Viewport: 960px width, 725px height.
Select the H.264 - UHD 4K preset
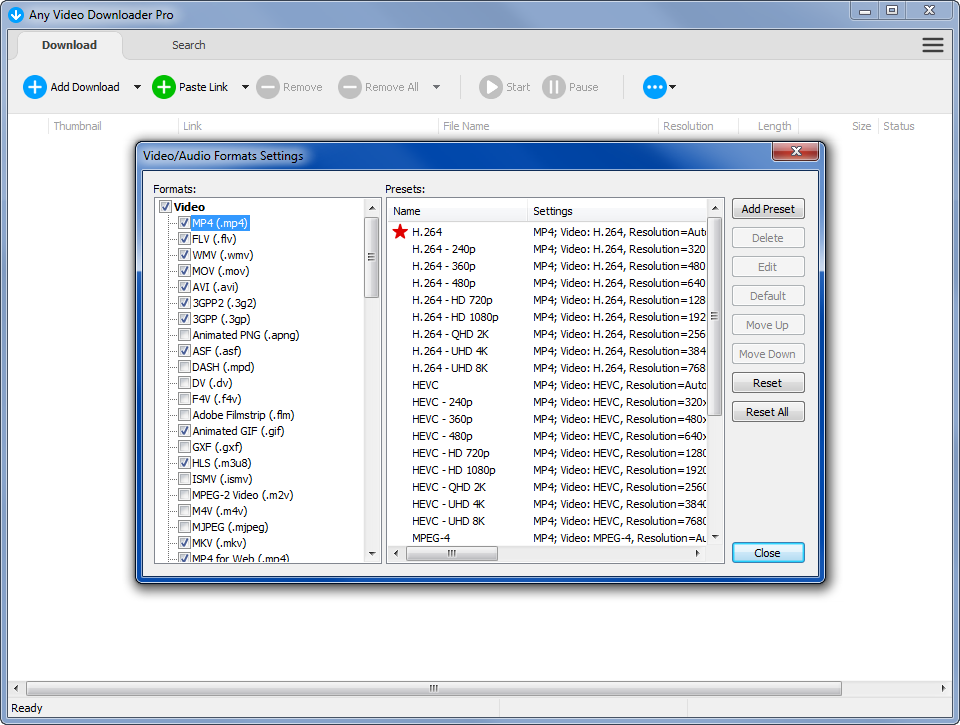point(548,351)
